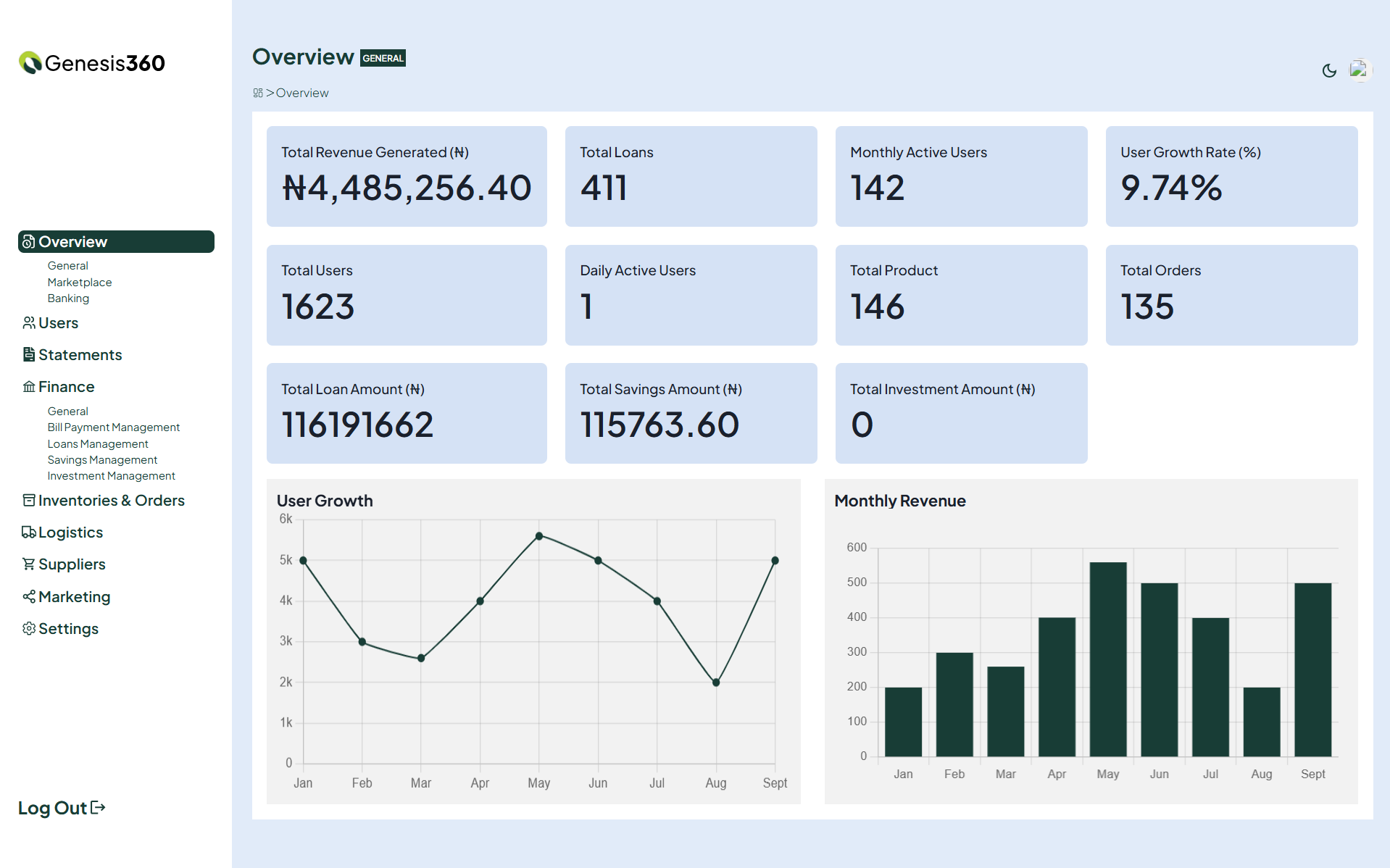Image resolution: width=1390 pixels, height=868 pixels.
Task: Click the Users sidebar icon
Action: [x=29, y=323]
